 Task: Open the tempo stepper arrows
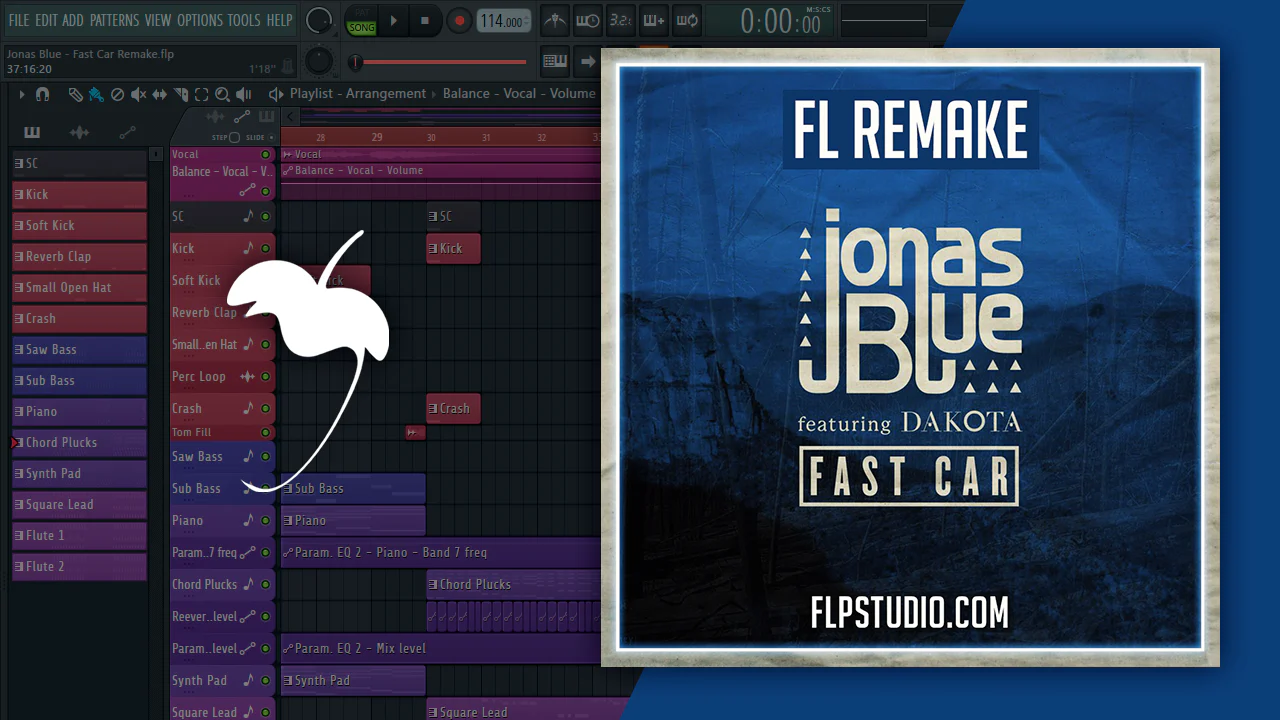pos(528,20)
